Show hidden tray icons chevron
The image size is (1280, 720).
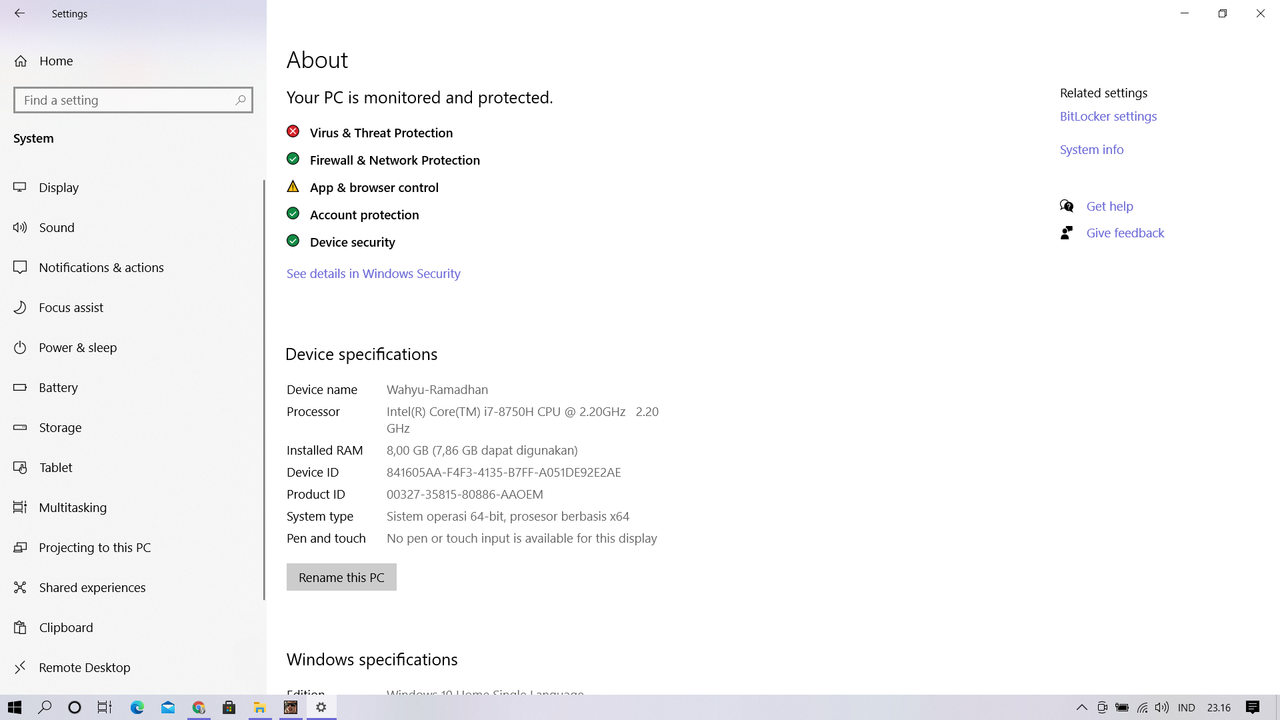(x=1081, y=707)
